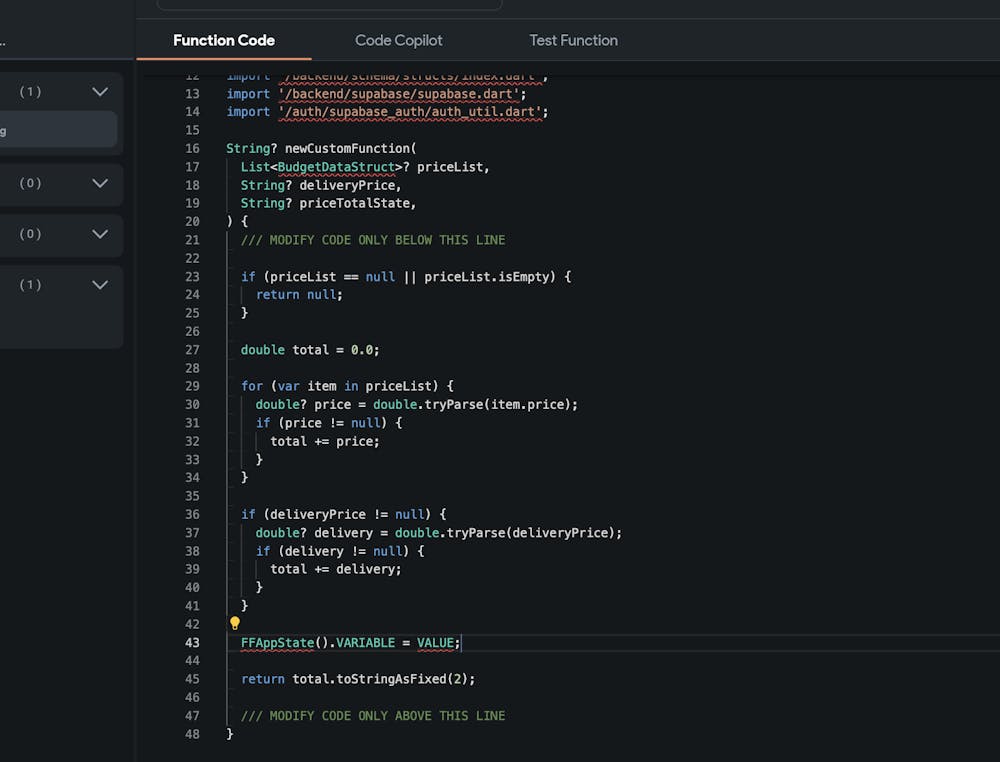Click the auth_util.dart import path
1000x762 pixels.
click(x=411, y=112)
